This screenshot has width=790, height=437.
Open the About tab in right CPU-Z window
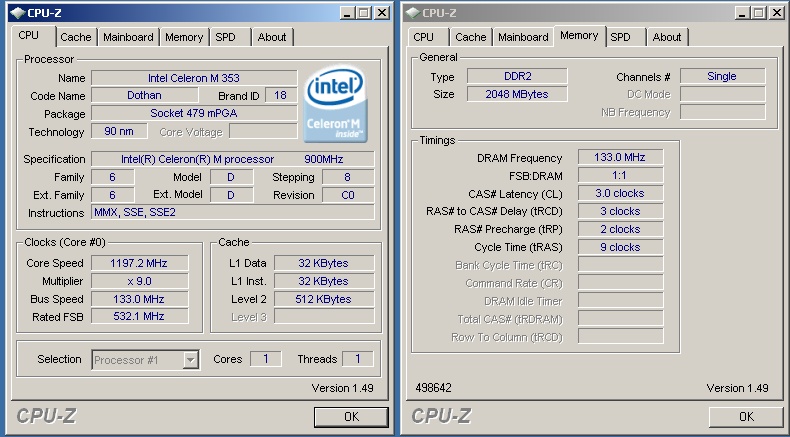[667, 37]
